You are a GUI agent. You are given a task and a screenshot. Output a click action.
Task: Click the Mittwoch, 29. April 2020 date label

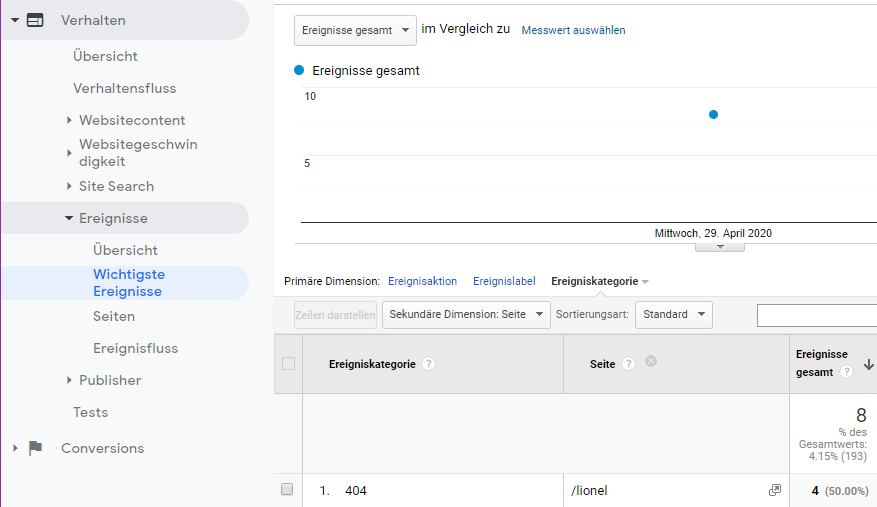(713, 233)
